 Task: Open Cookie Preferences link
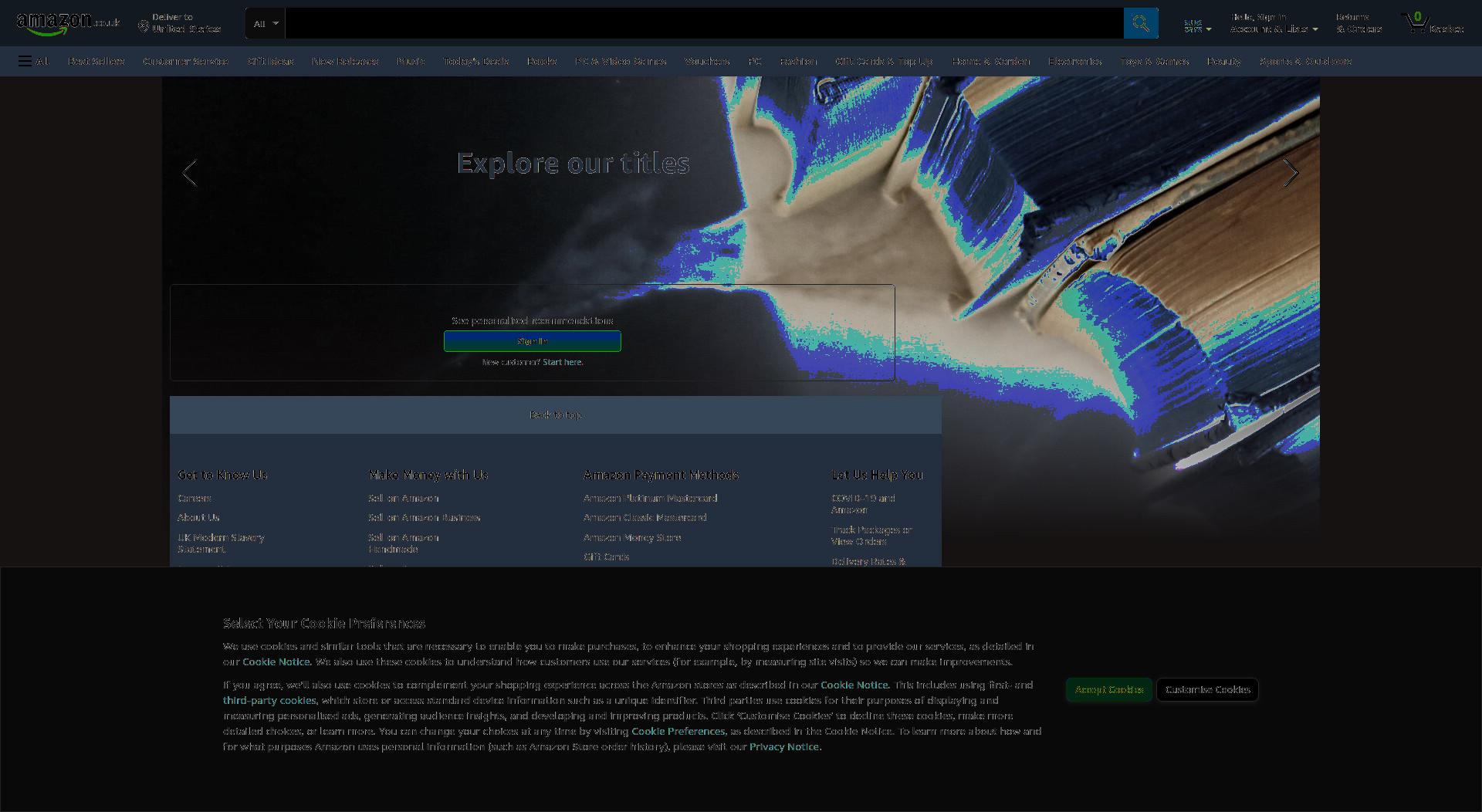point(678,731)
